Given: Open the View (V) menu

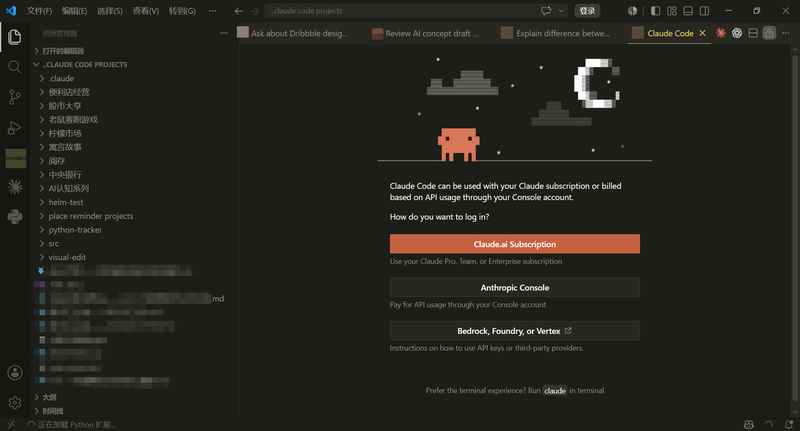Looking at the screenshot, I should (x=146, y=11).
